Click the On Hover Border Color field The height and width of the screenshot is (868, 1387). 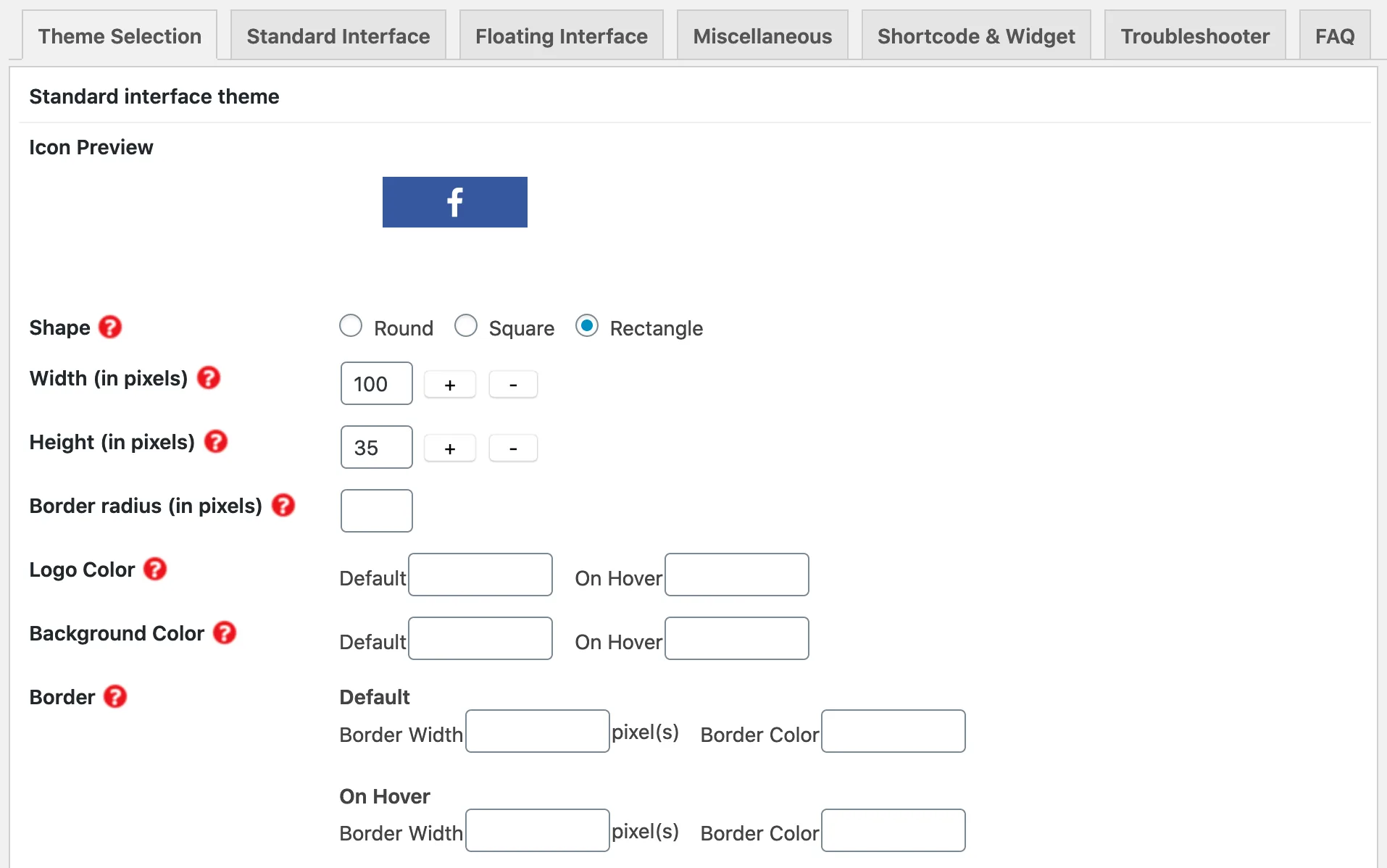pos(894,830)
